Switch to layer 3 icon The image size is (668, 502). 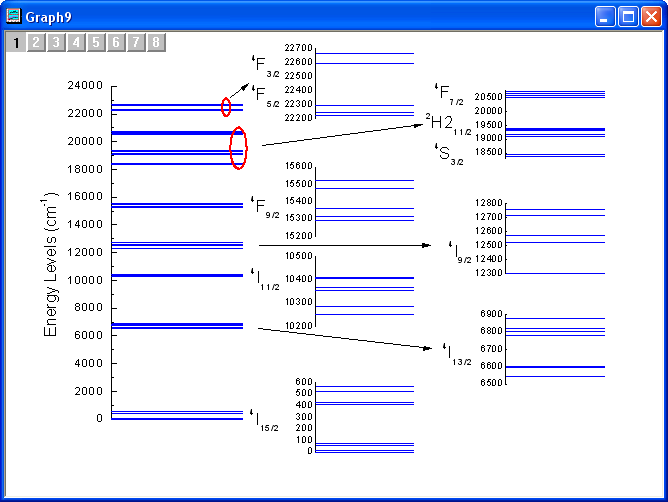click(56, 42)
